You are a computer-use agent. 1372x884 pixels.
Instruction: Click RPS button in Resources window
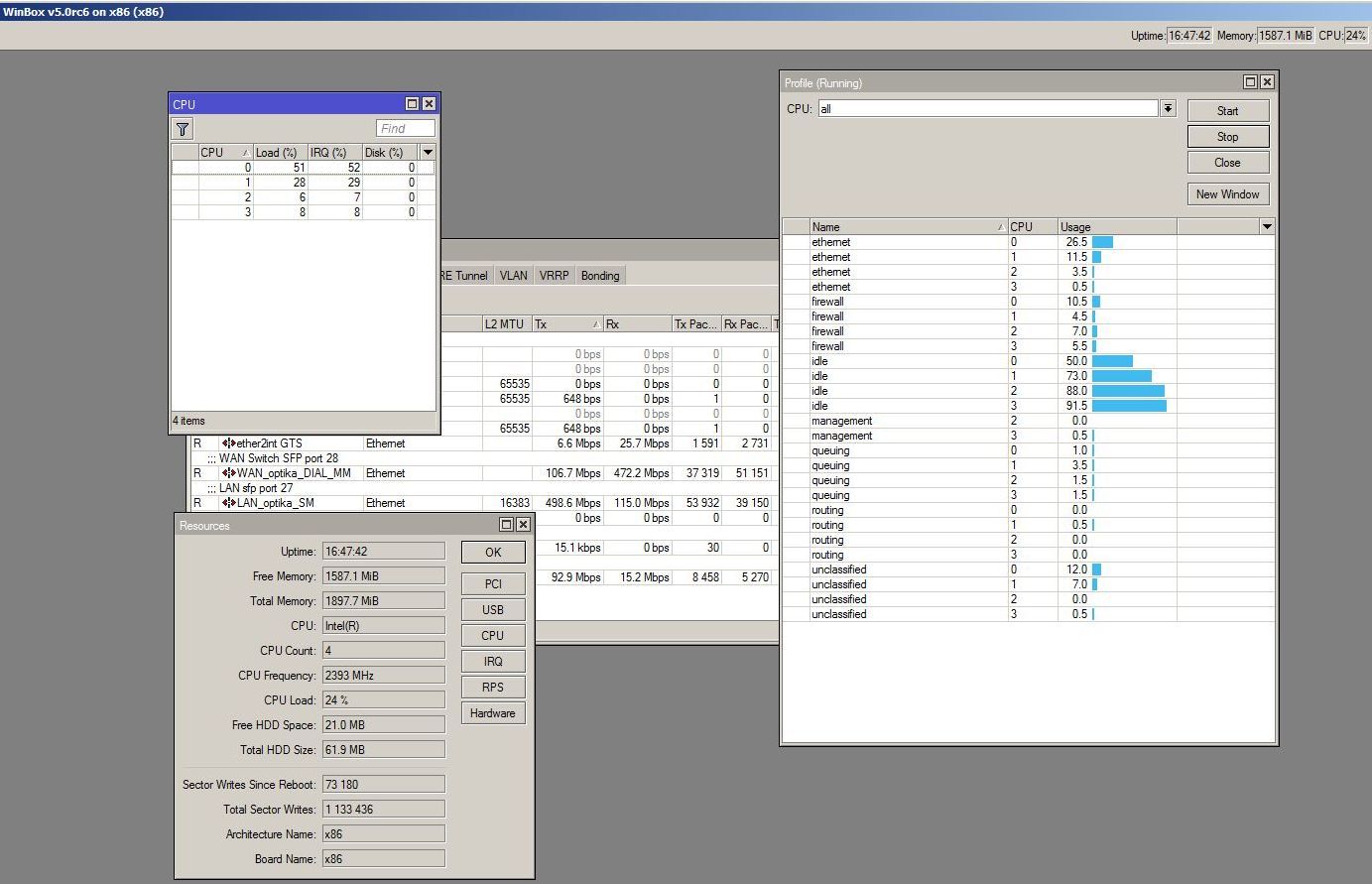pos(493,688)
